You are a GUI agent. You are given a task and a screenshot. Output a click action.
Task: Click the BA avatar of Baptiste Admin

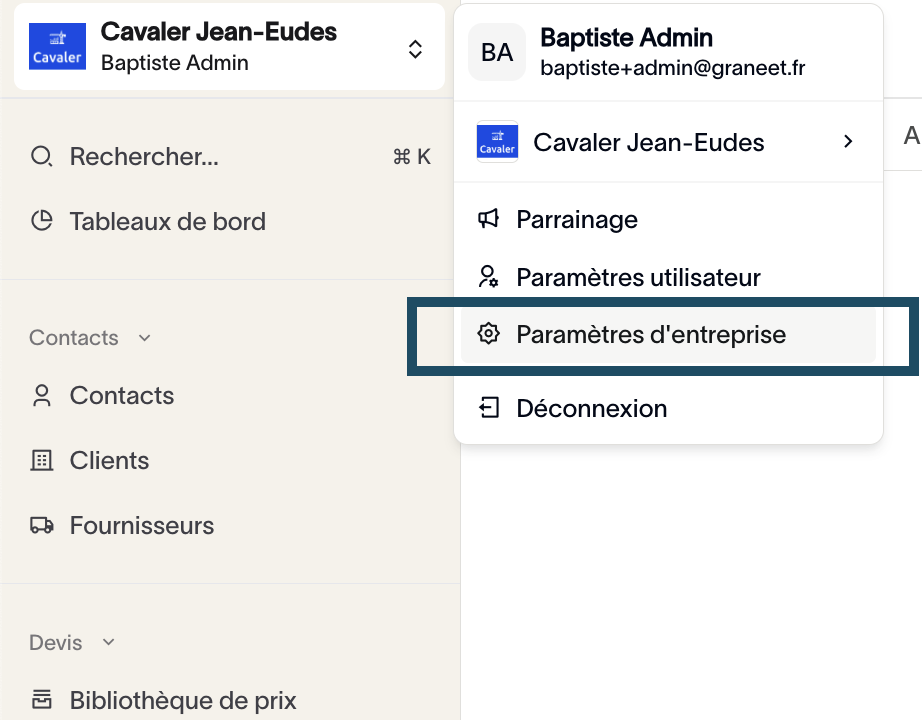[x=497, y=53]
